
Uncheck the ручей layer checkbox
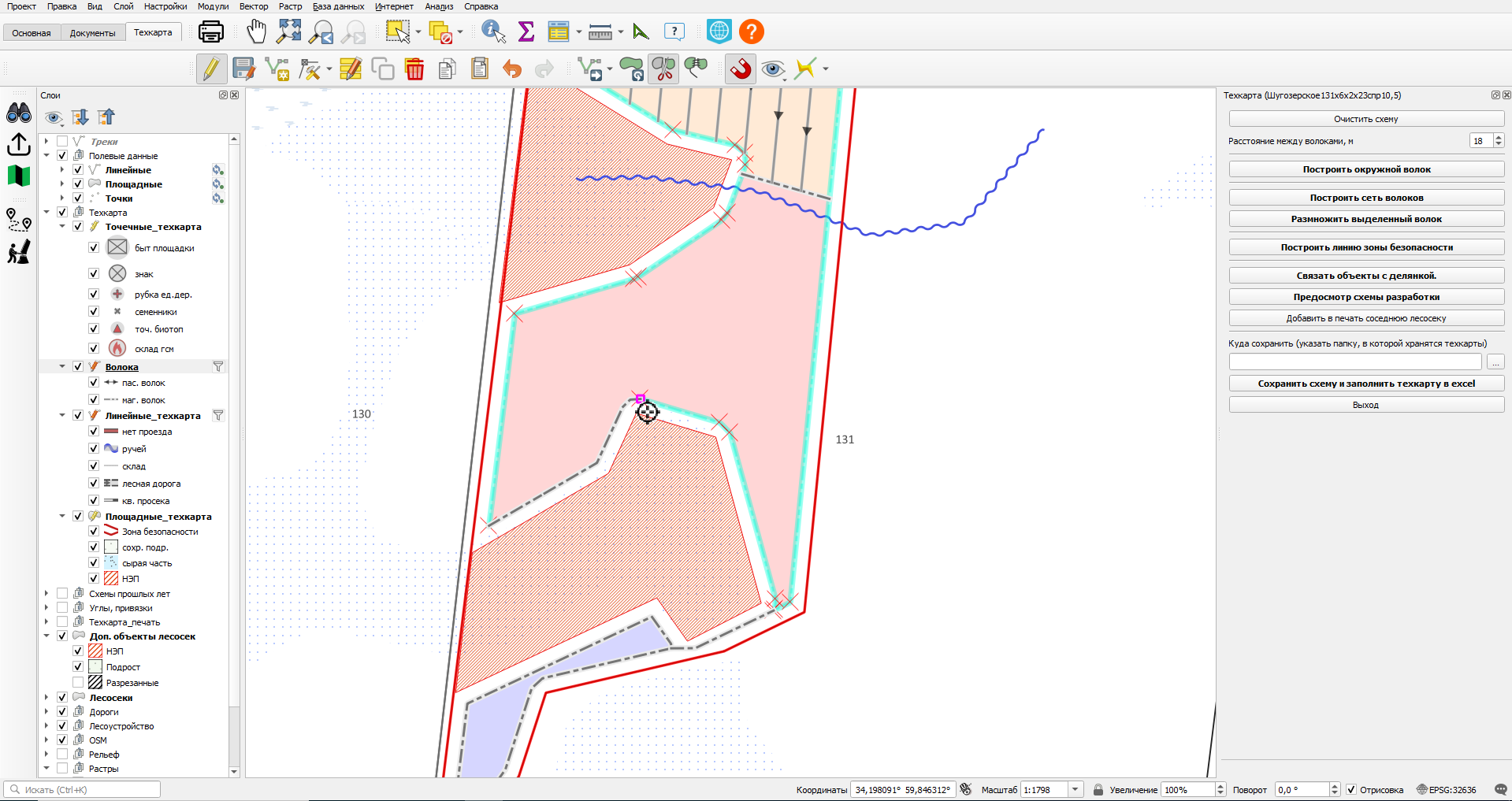pos(94,448)
